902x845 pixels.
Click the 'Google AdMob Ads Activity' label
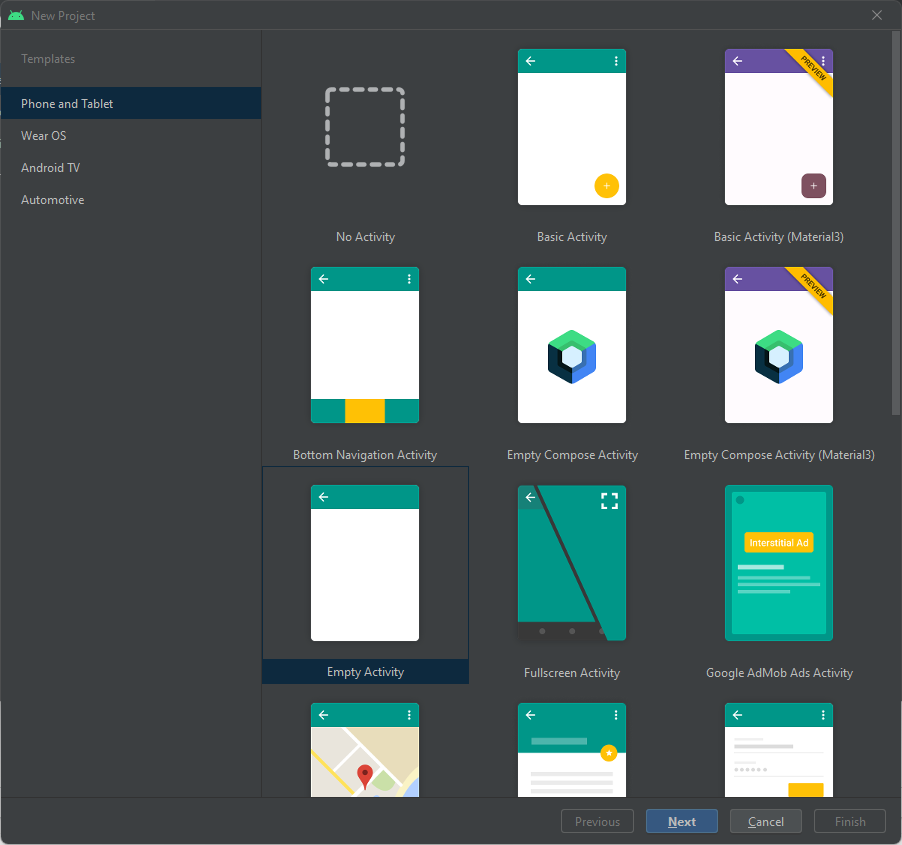[x=779, y=673]
